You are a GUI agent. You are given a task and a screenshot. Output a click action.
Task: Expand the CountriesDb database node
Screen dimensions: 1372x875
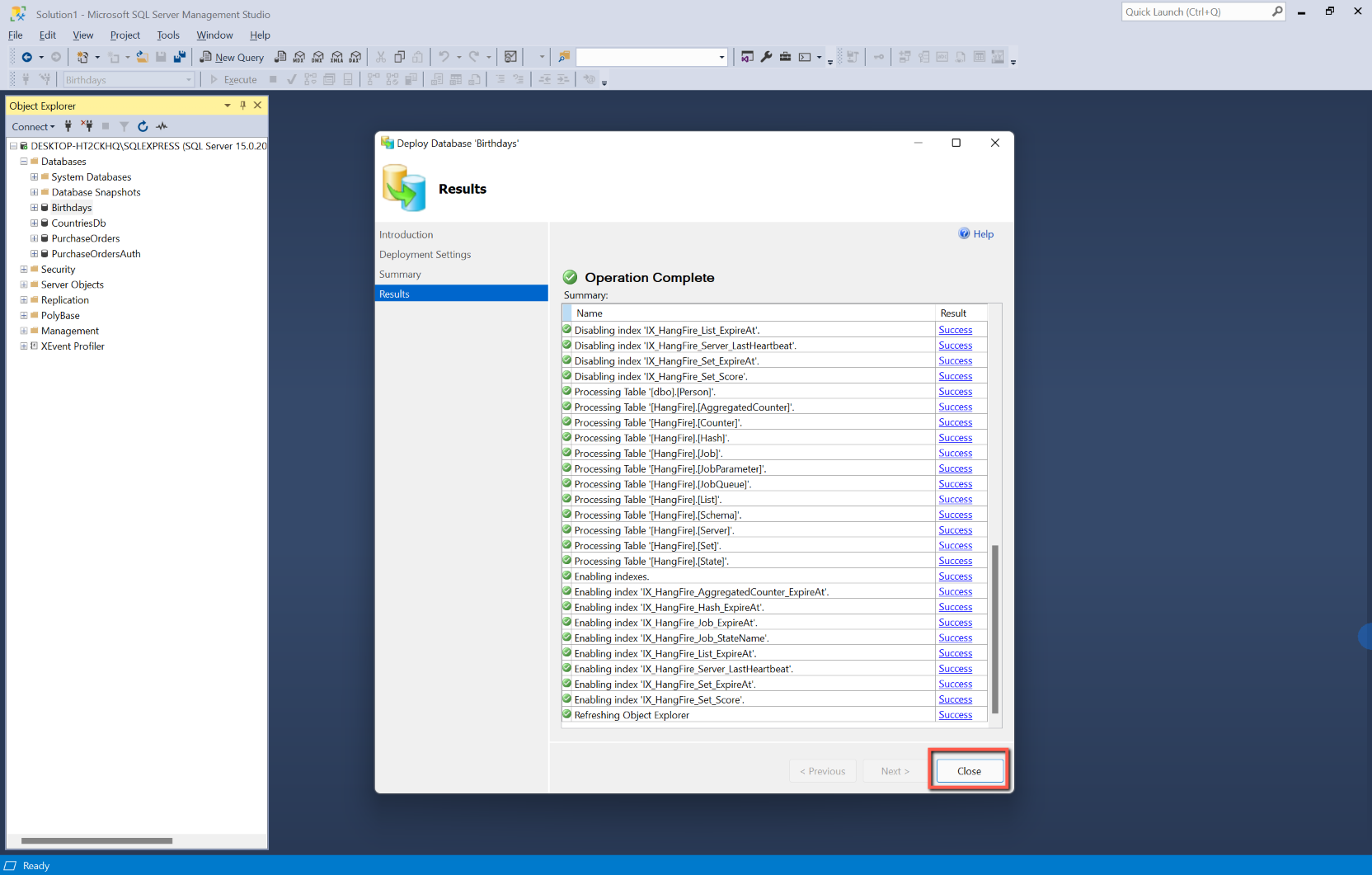tap(33, 223)
